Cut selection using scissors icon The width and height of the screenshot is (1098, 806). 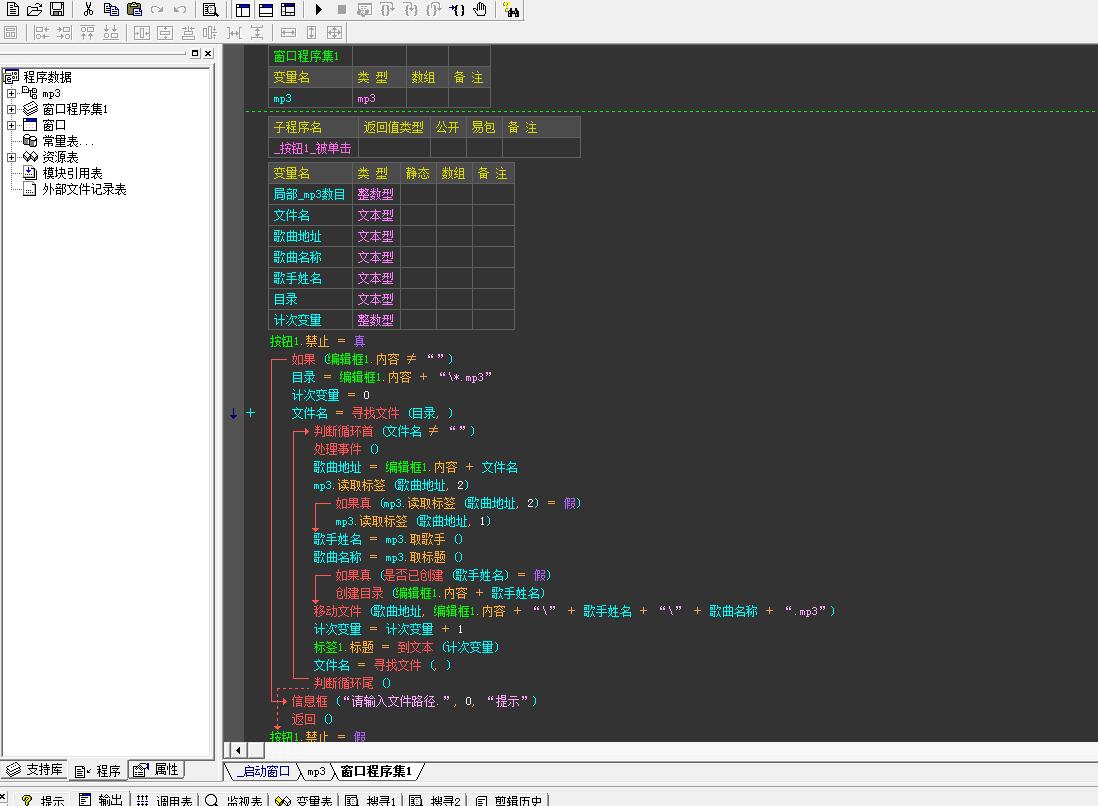point(88,9)
